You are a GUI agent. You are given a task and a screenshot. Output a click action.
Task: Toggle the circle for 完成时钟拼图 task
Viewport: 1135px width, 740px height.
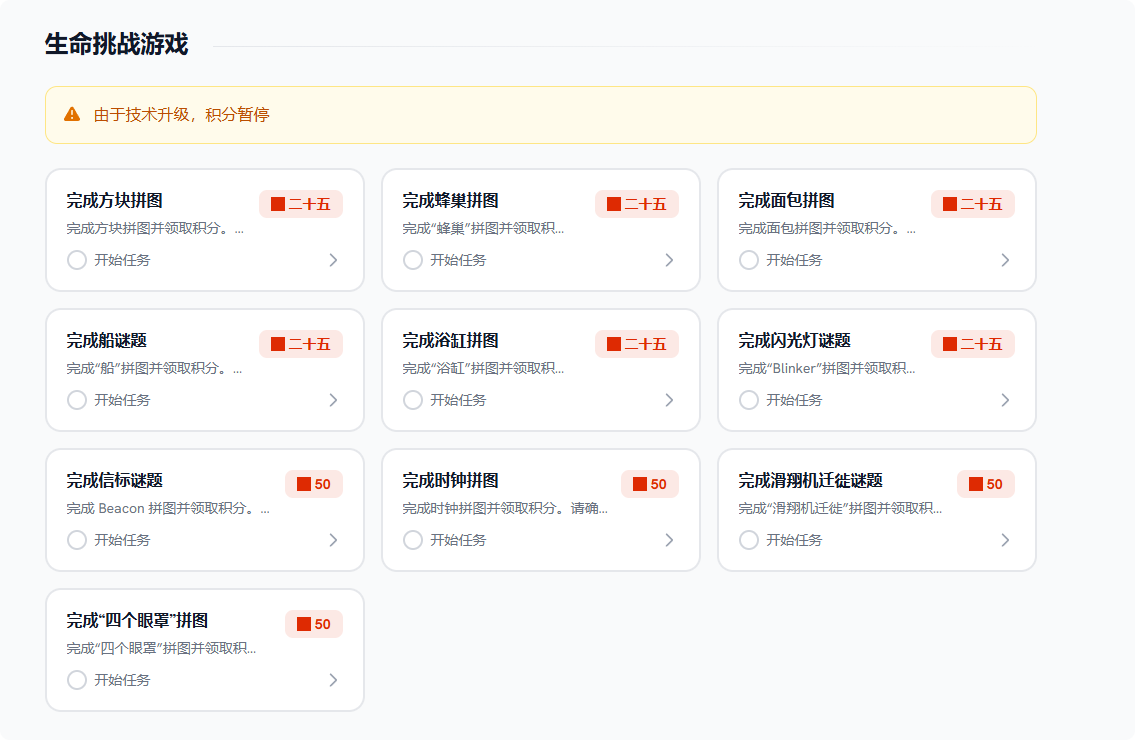(x=413, y=540)
